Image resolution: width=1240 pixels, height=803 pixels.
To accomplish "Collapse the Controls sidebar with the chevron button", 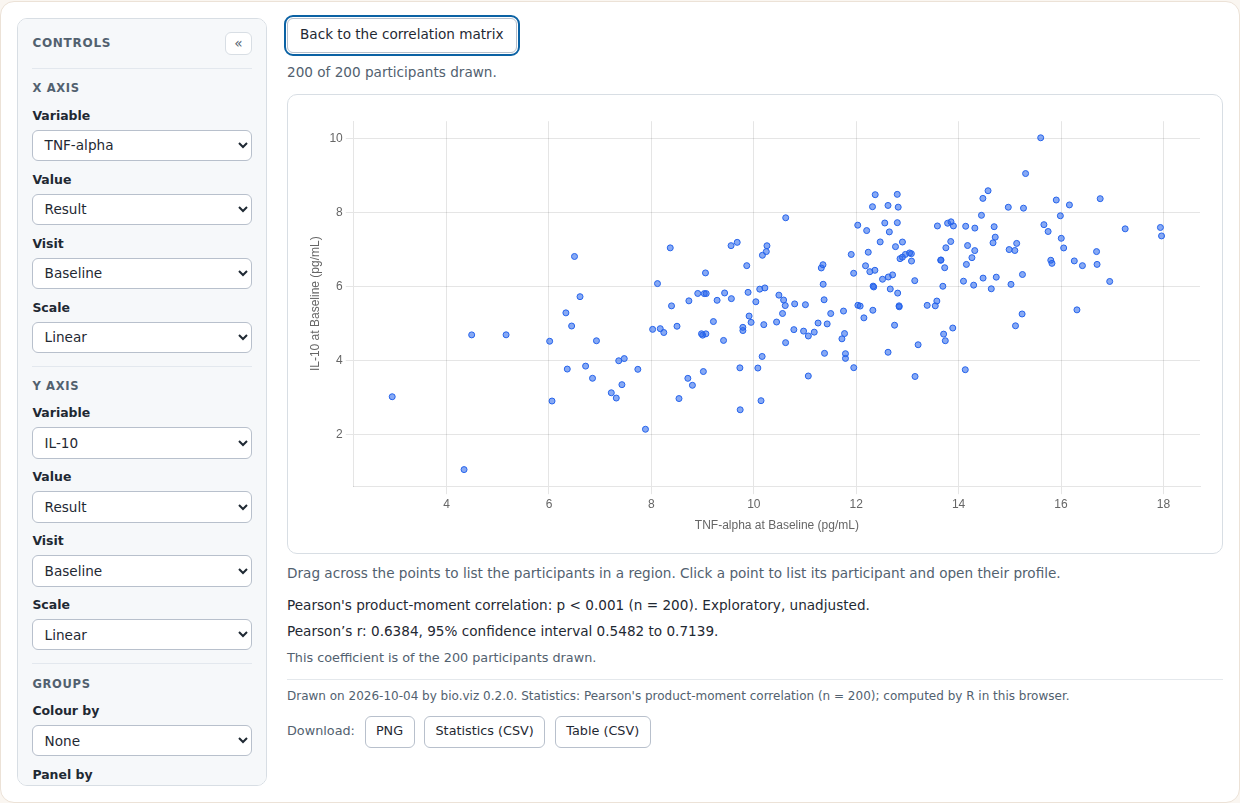I will [238, 43].
